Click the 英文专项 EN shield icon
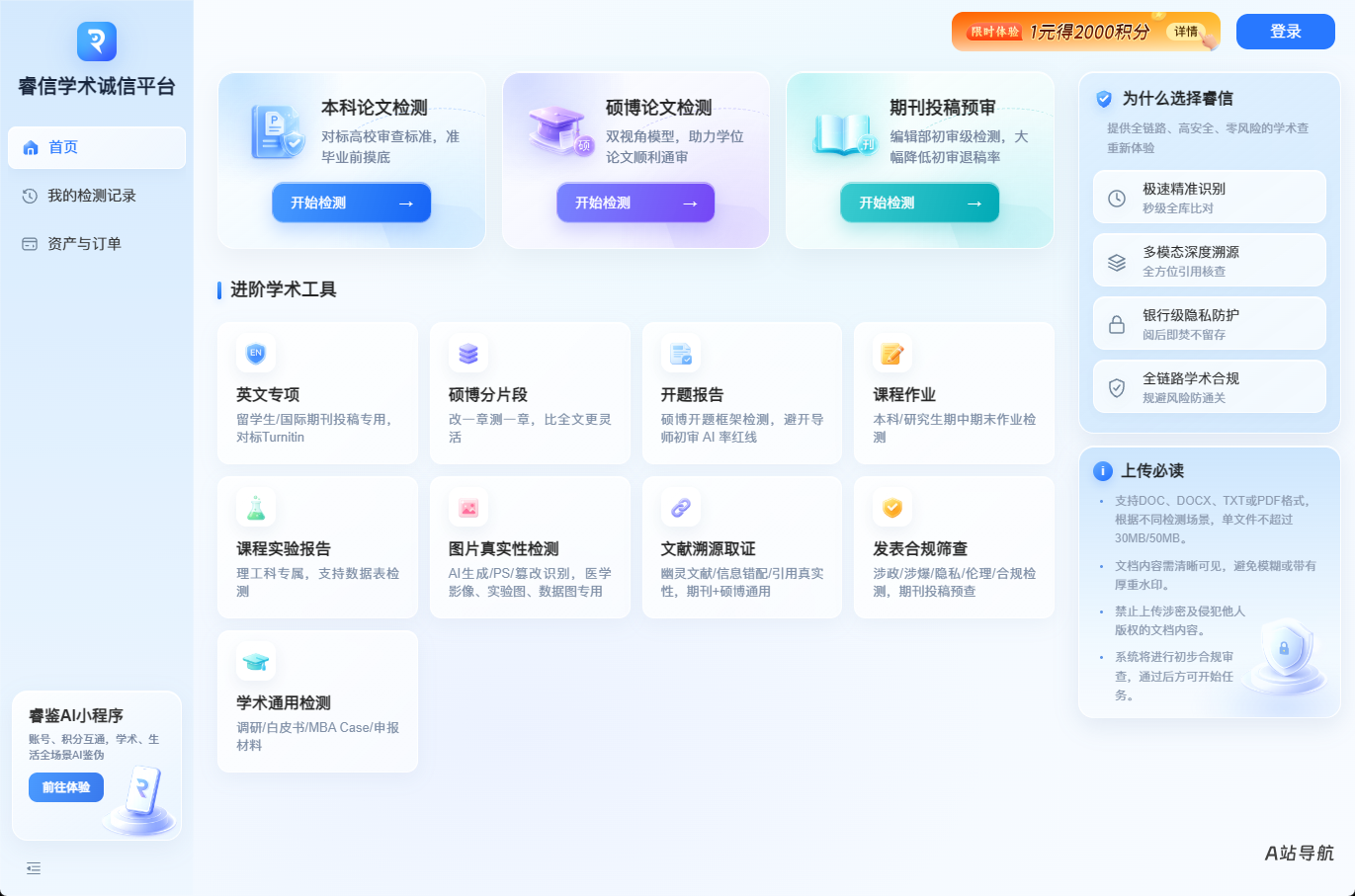This screenshot has height=896, width=1355. pyautogui.click(x=256, y=354)
